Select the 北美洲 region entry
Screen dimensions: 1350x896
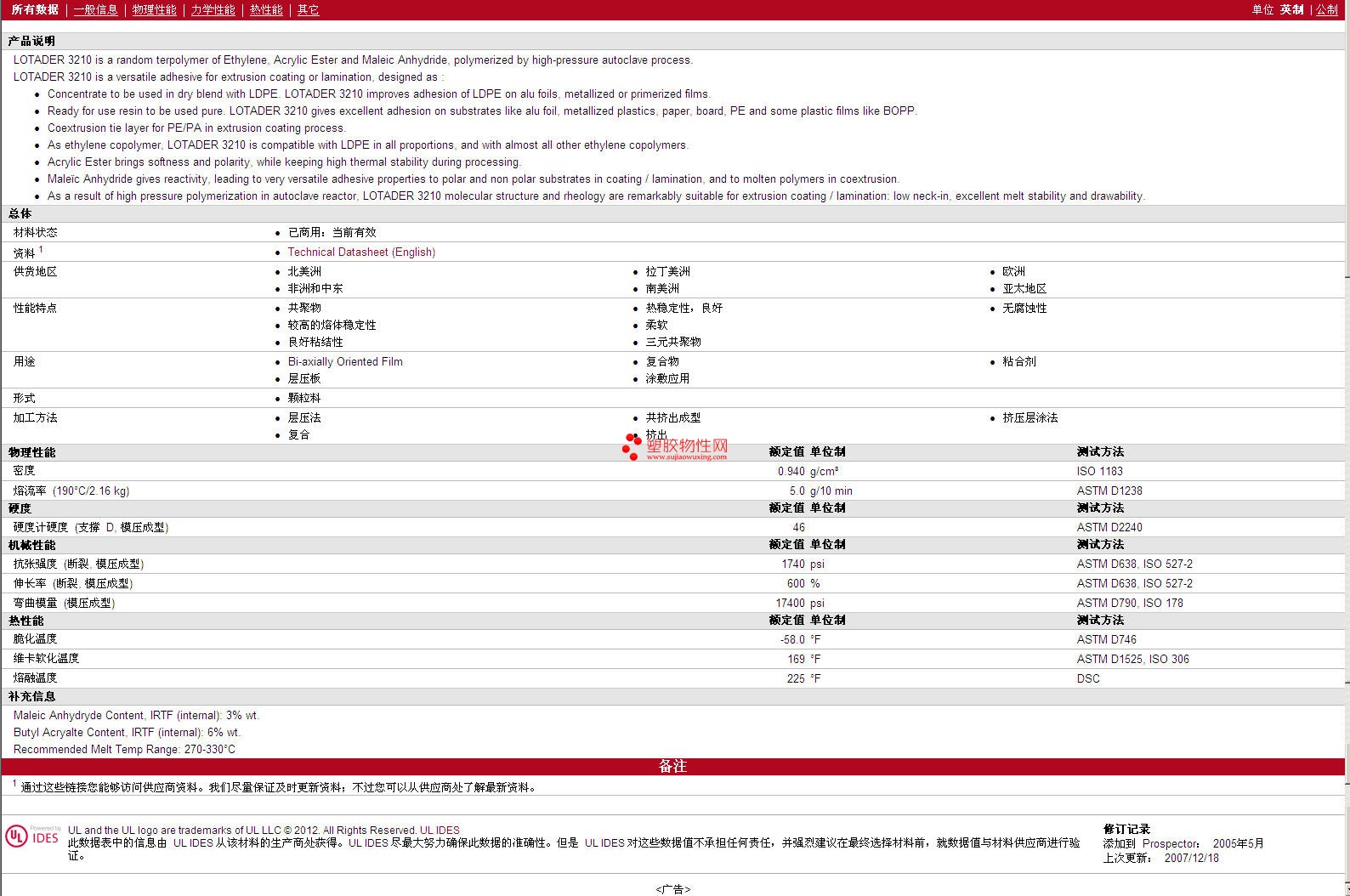pyautogui.click(x=304, y=272)
